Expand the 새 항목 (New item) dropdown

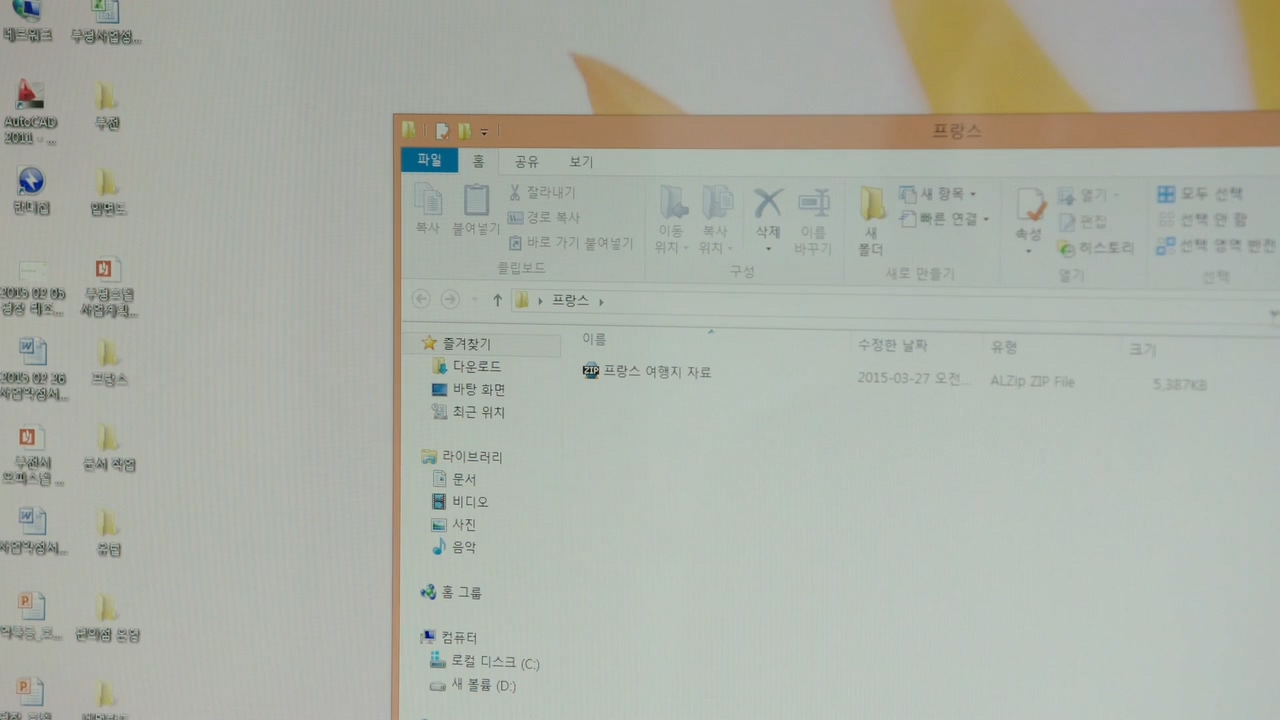pos(938,193)
